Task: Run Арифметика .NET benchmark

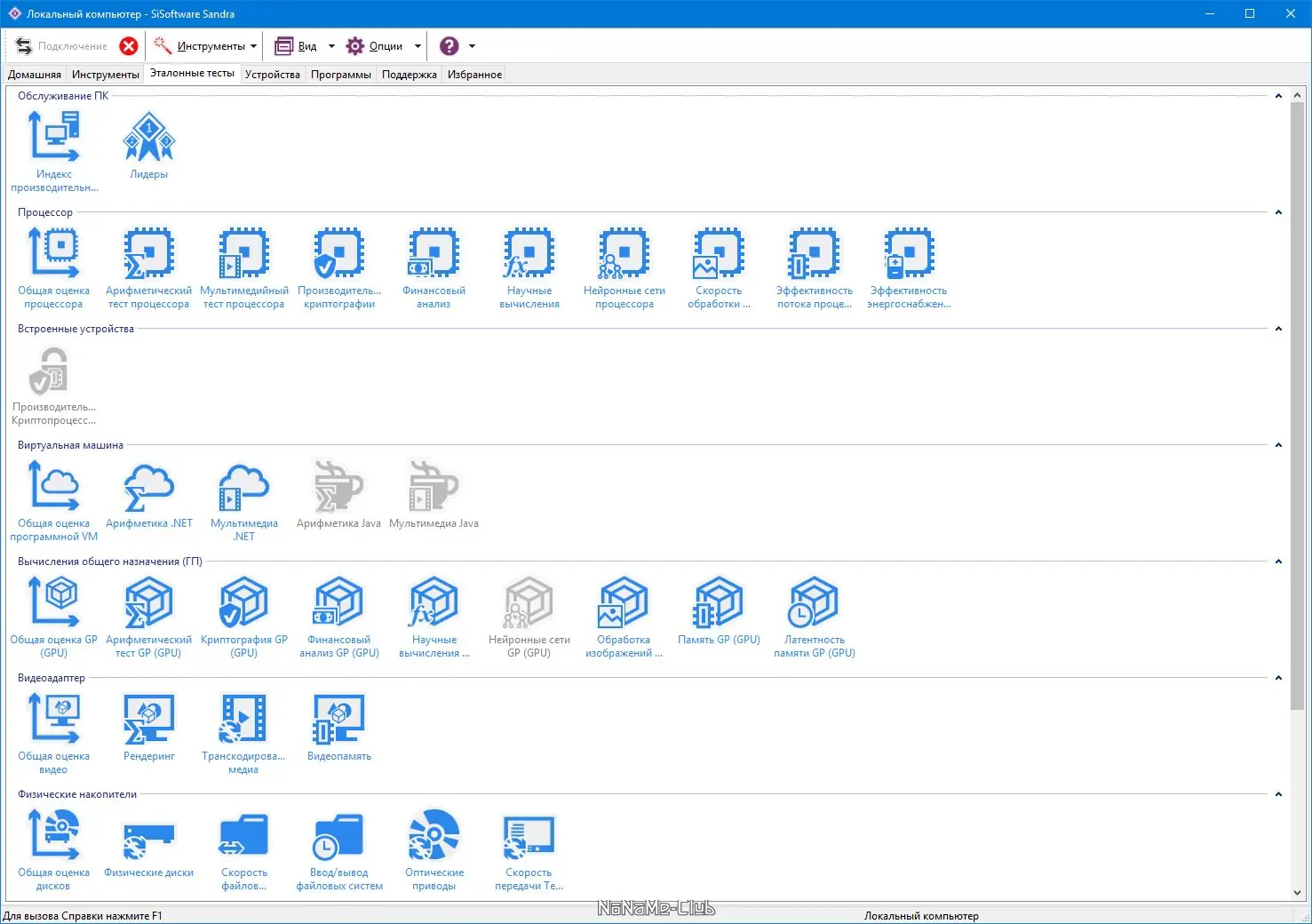Action: pyautogui.click(x=149, y=494)
